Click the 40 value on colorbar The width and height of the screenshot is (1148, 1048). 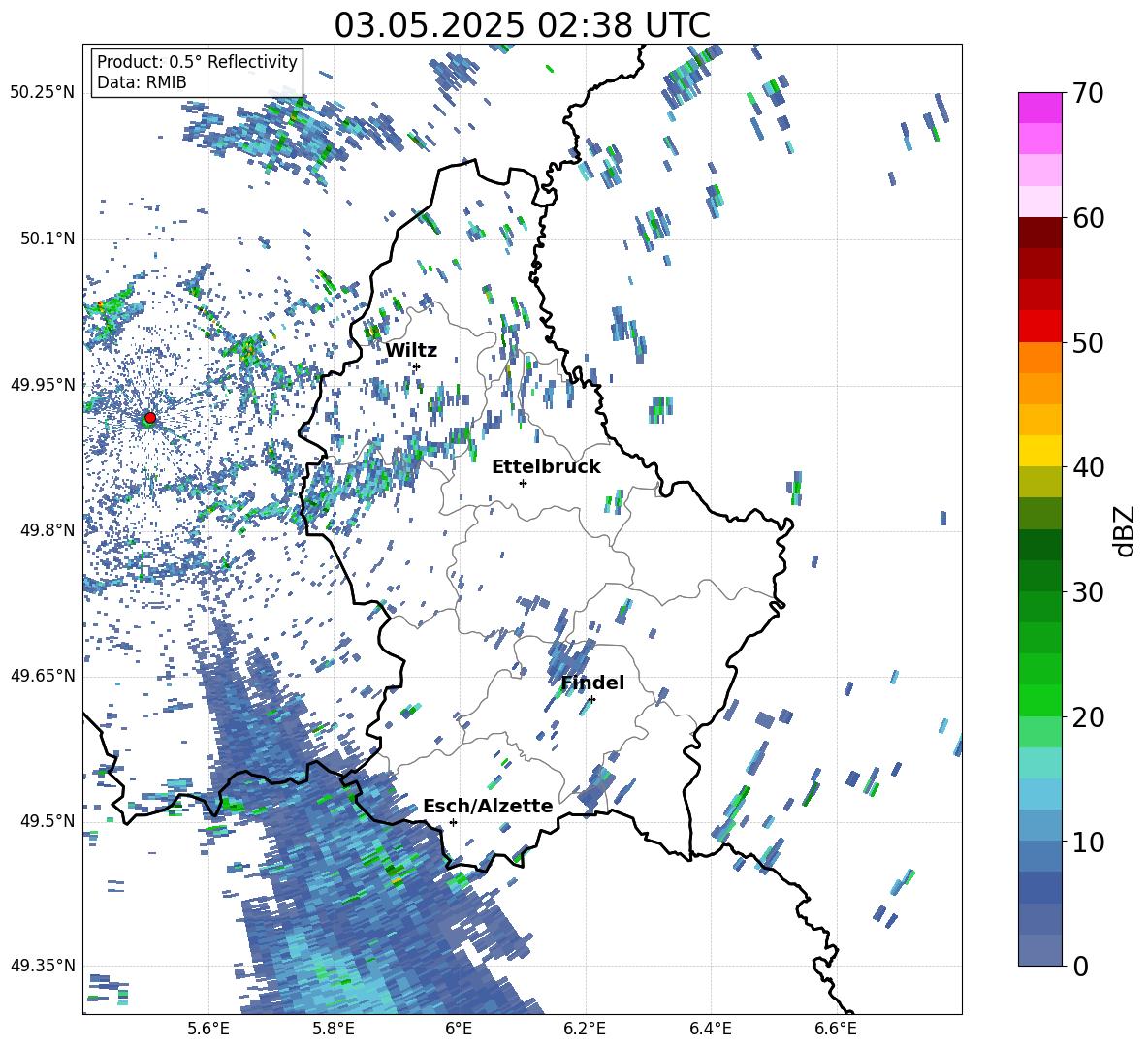(1088, 467)
